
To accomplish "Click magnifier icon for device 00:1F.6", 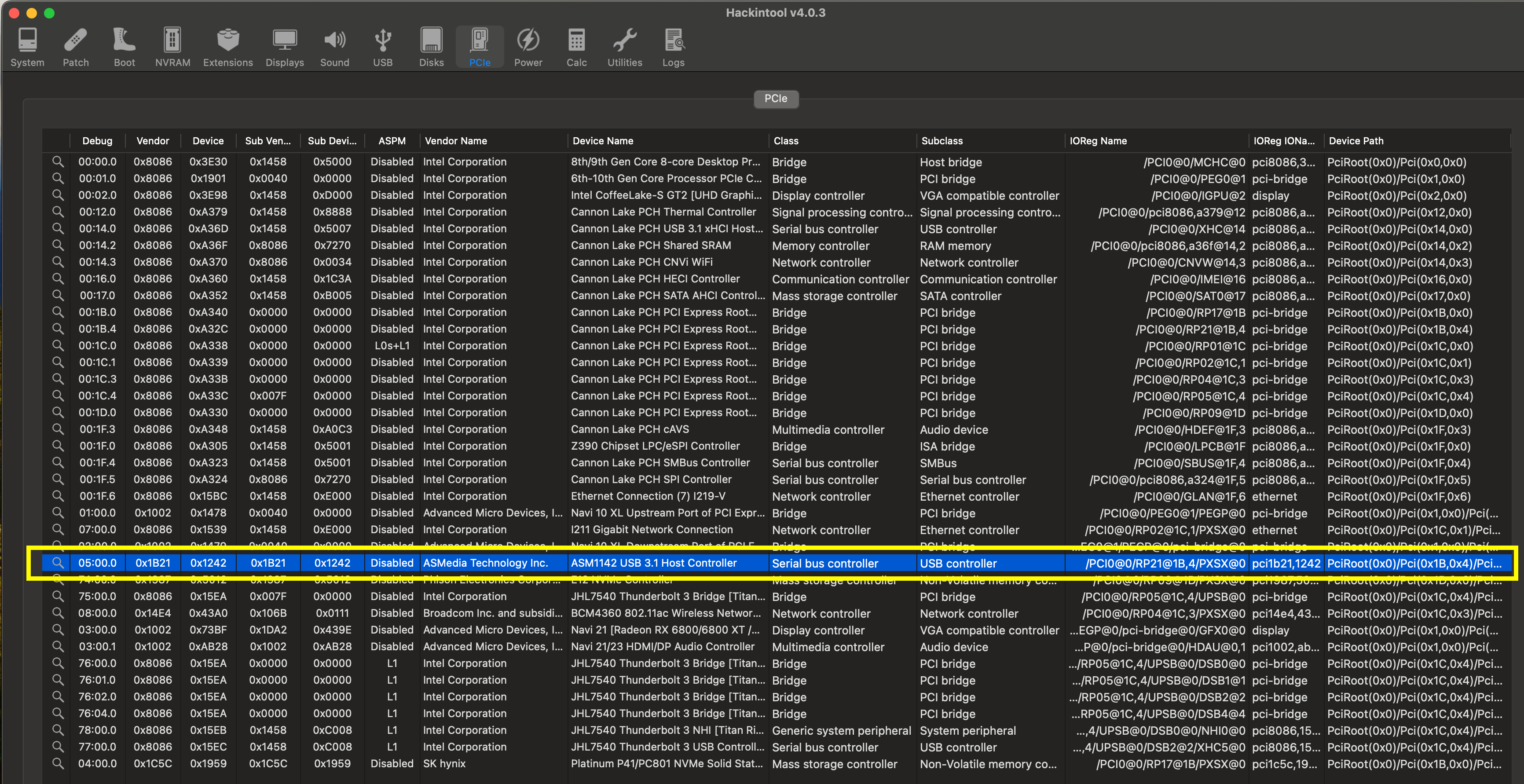I will coord(57,496).
